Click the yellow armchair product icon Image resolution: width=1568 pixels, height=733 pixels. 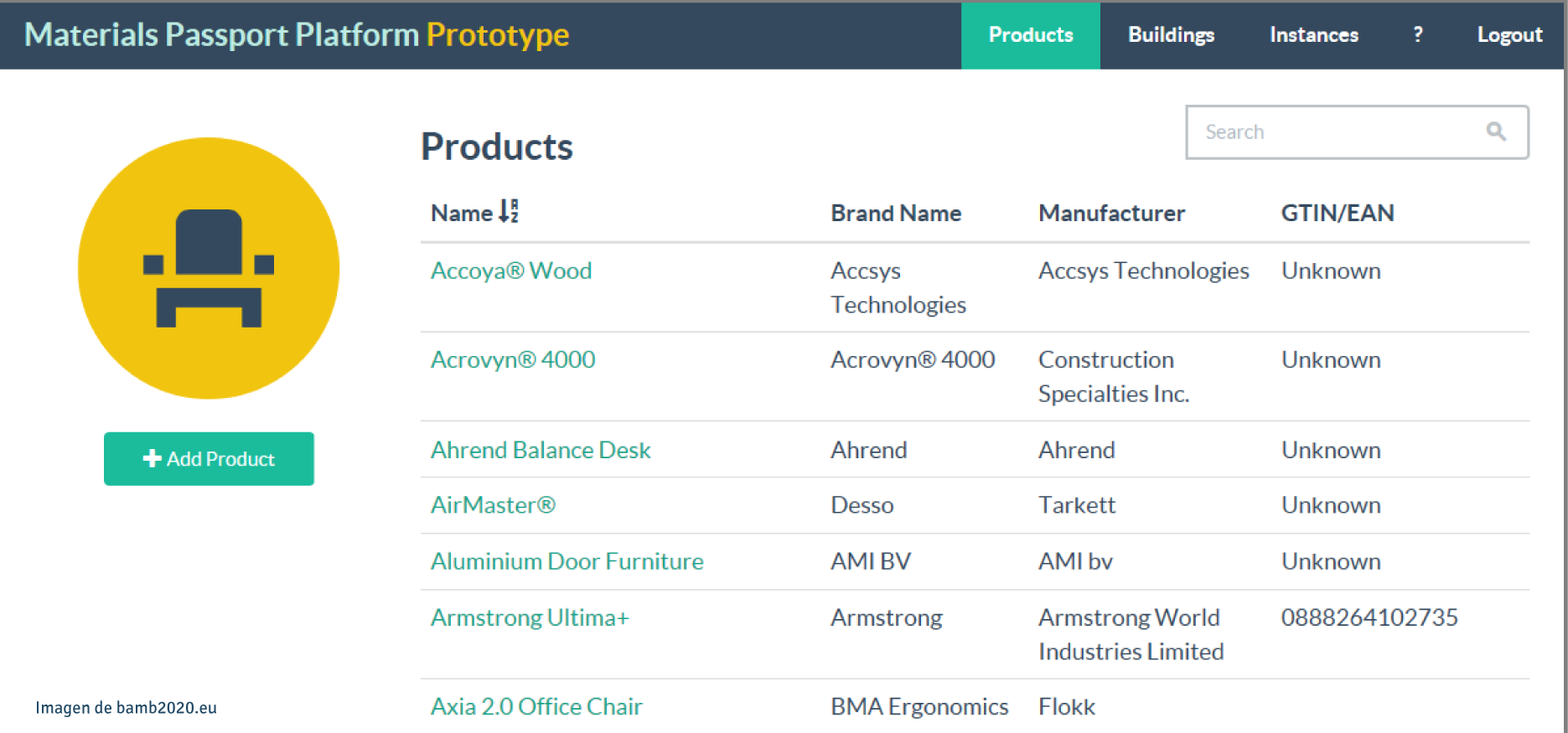coord(209,268)
